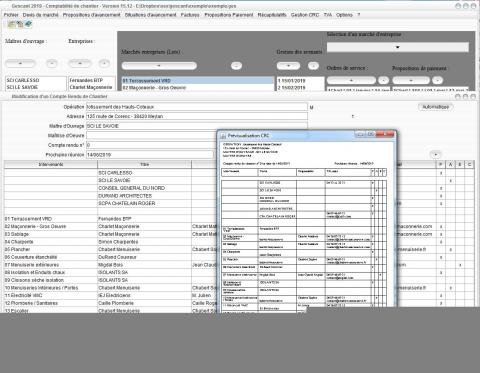Open the Devis de marché menu
The width and height of the screenshot is (480, 373).
[x=40, y=15]
